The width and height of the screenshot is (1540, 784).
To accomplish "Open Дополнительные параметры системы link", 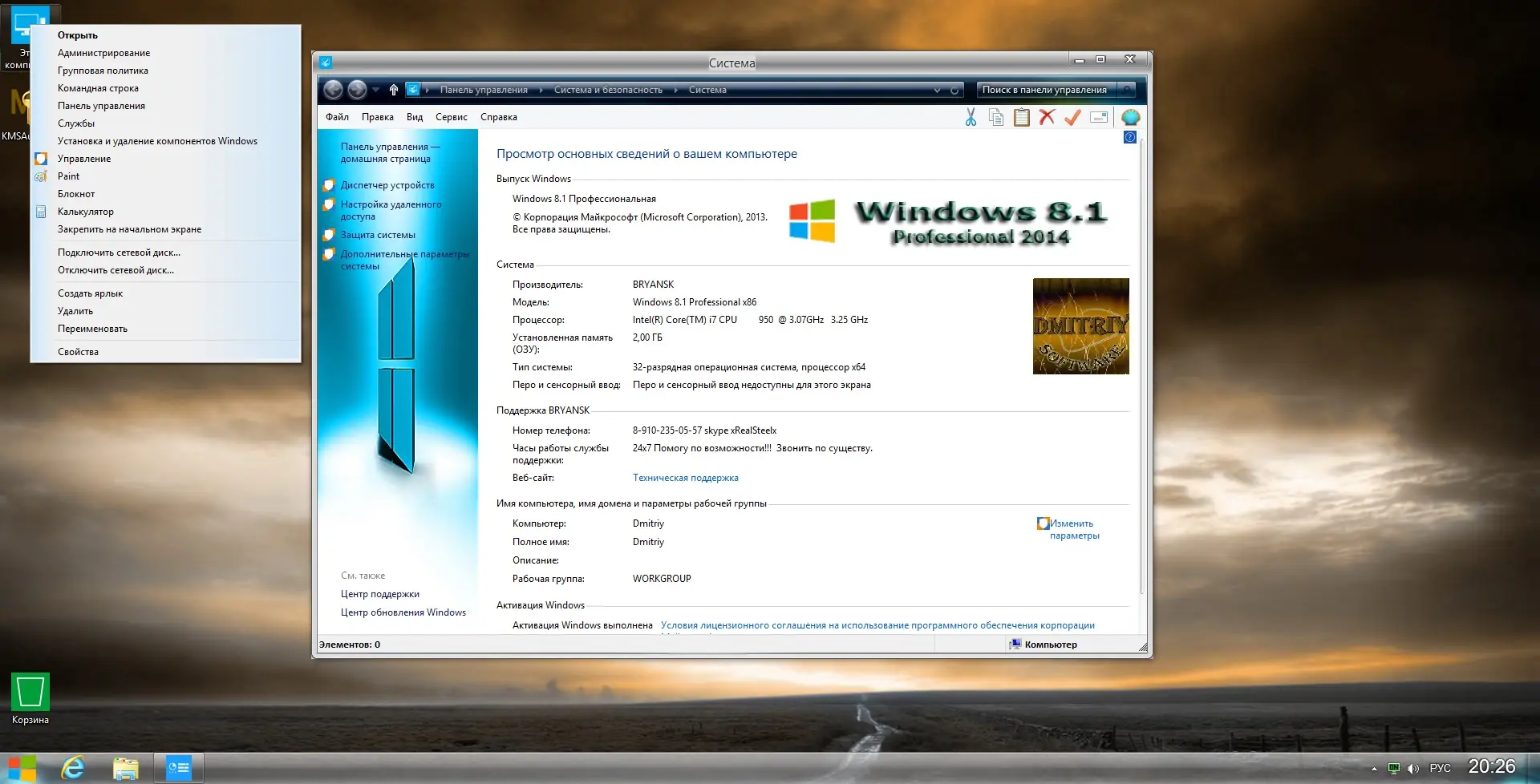I will pyautogui.click(x=405, y=261).
